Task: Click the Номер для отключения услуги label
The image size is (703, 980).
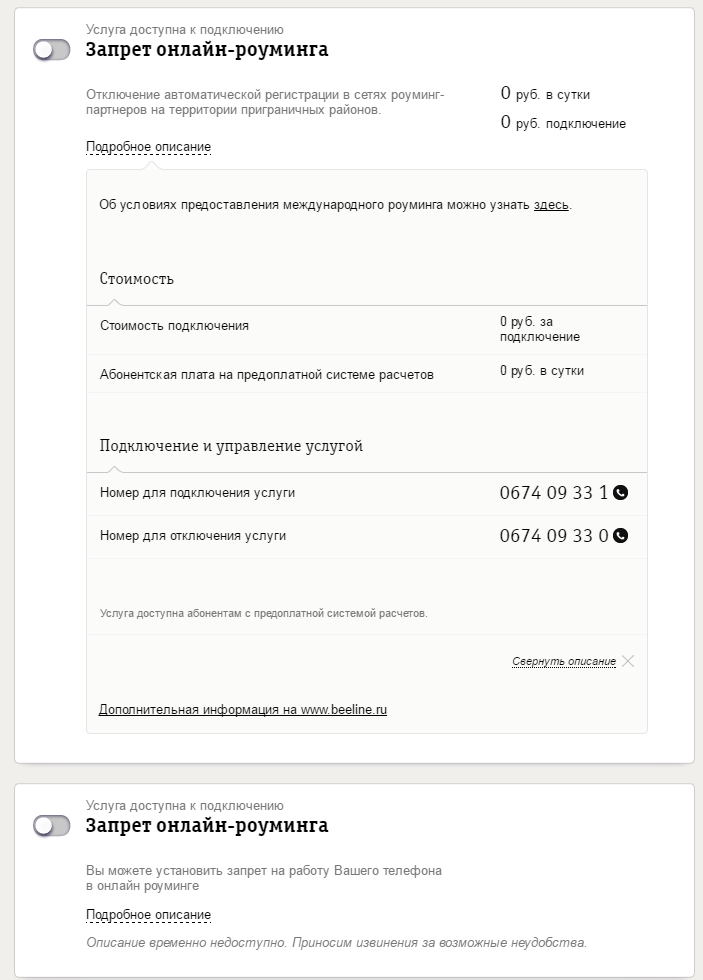Action: click(x=193, y=535)
